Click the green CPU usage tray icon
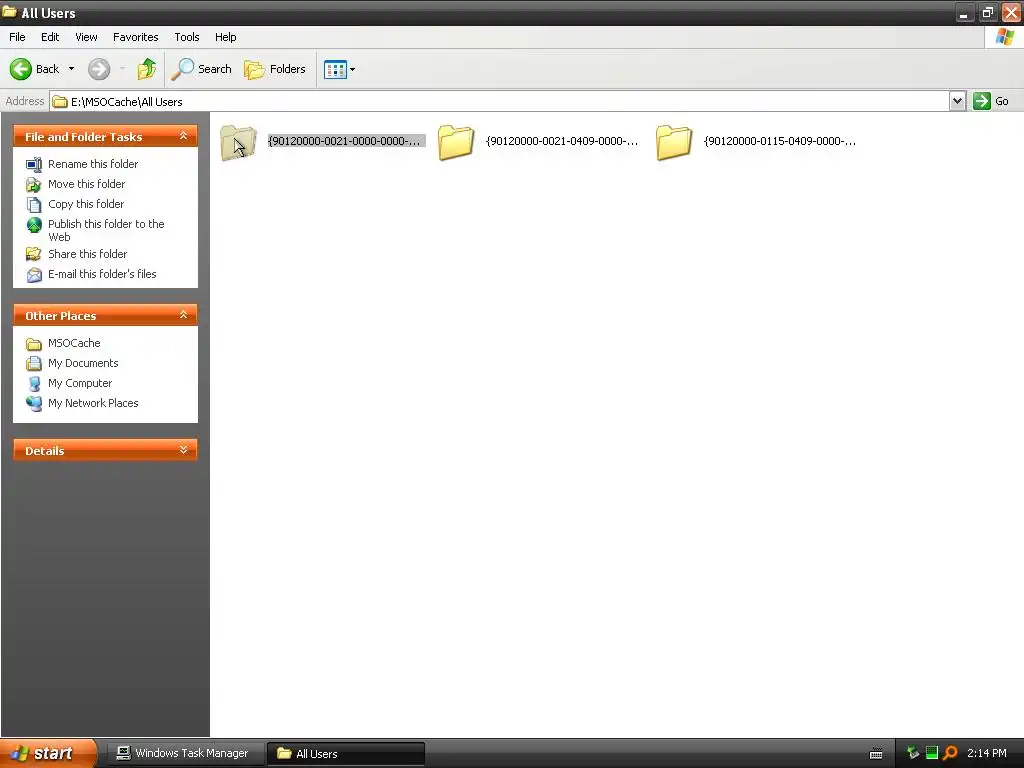The image size is (1024, 768). 932,752
